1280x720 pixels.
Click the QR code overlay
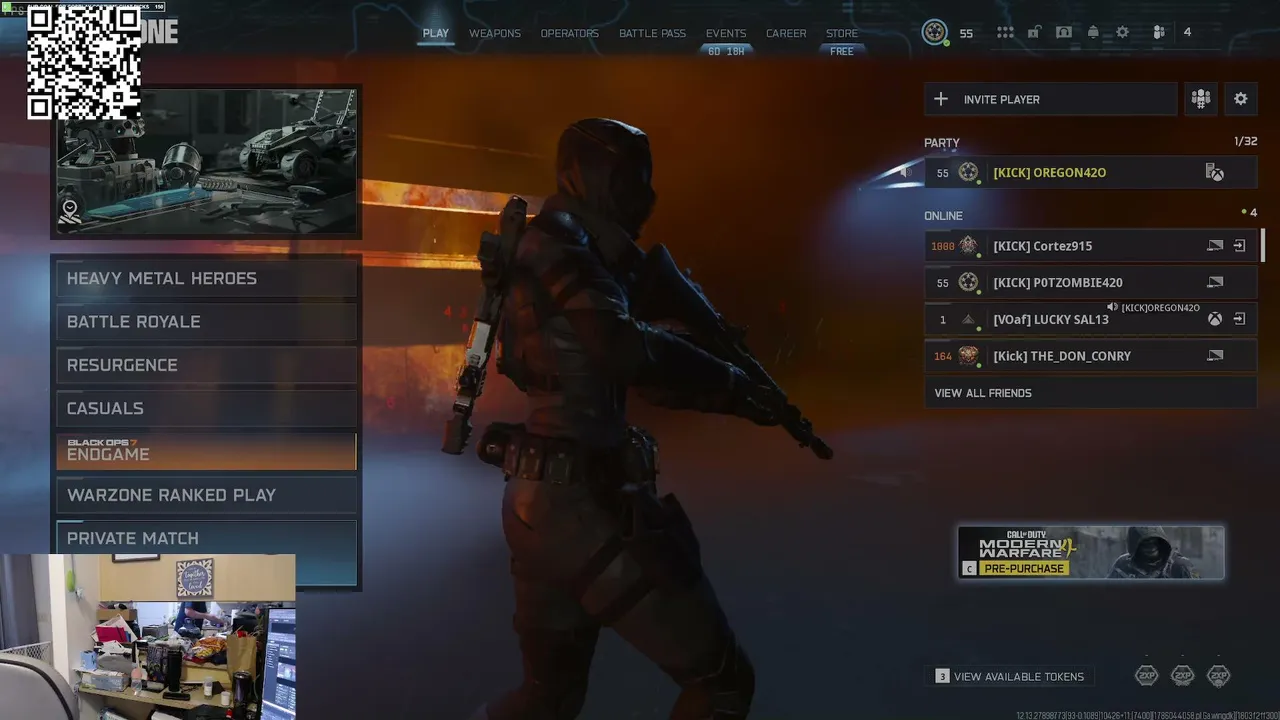pyautogui.click(x=84, y=62)
